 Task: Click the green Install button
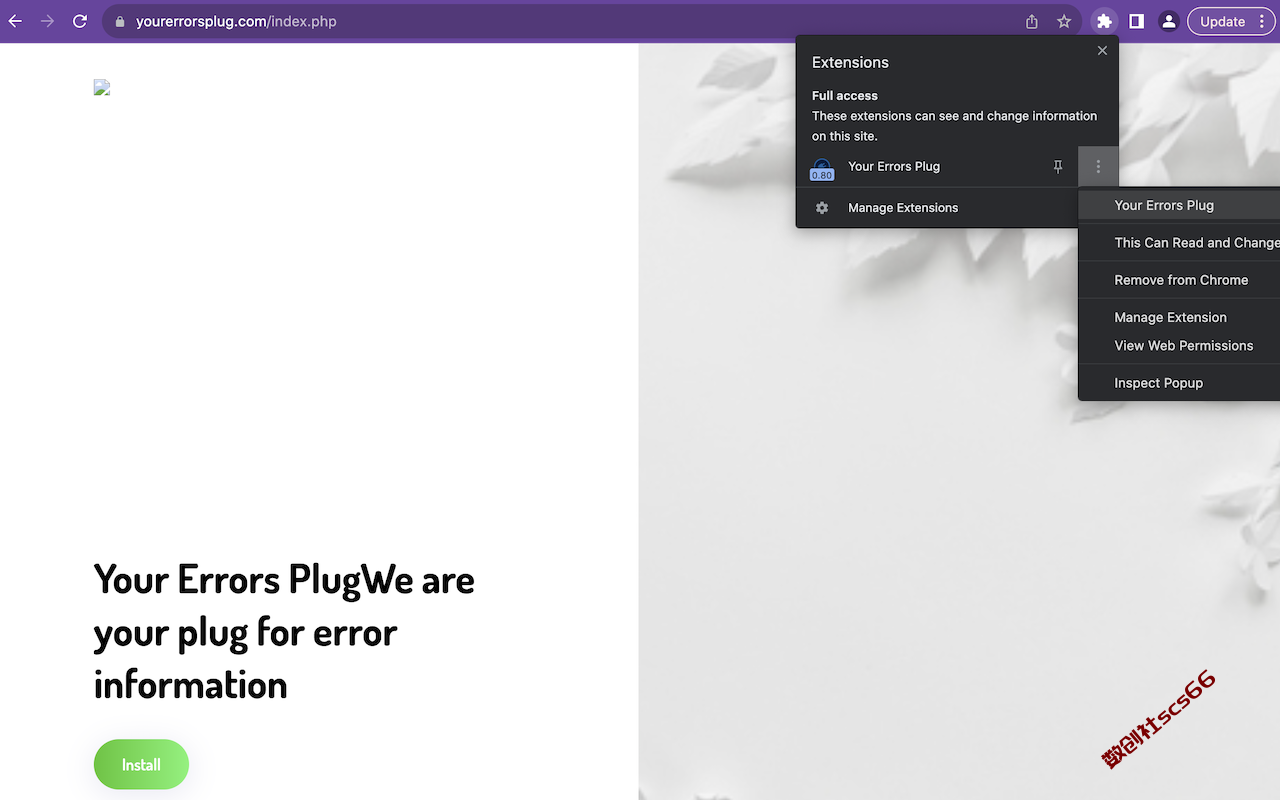click(141, 765)
